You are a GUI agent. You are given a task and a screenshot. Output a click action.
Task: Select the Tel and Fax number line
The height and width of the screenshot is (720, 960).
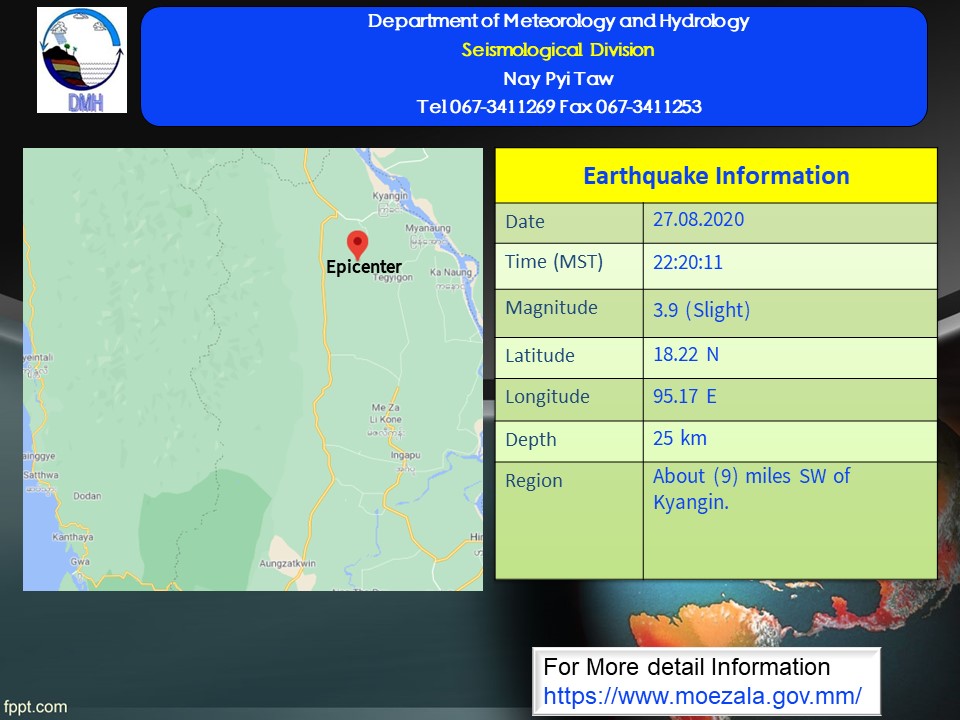[x=559, y=107]
